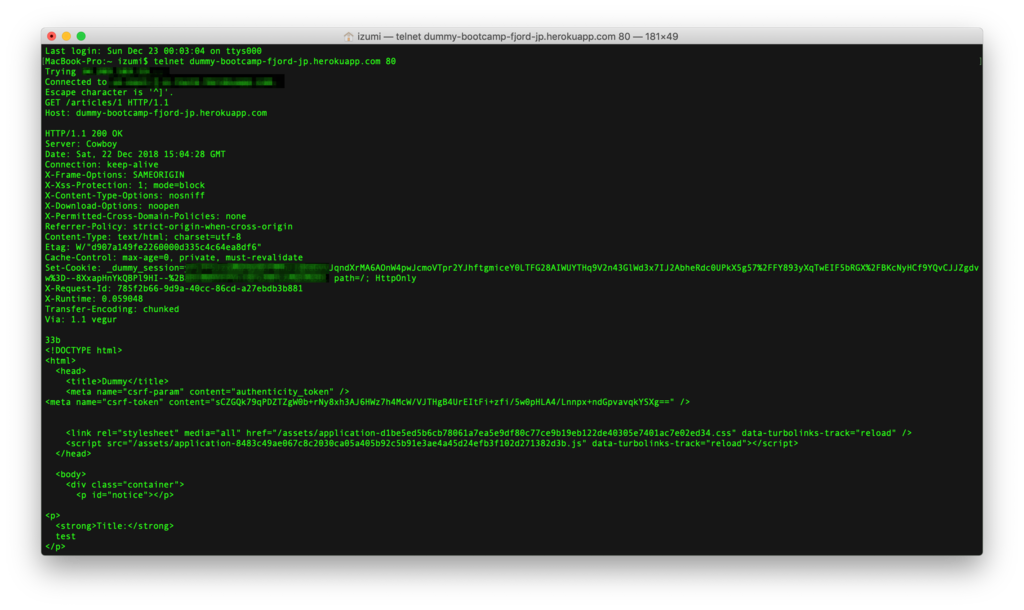Click the 'Server: Cowboy' header line

(81, 144)
